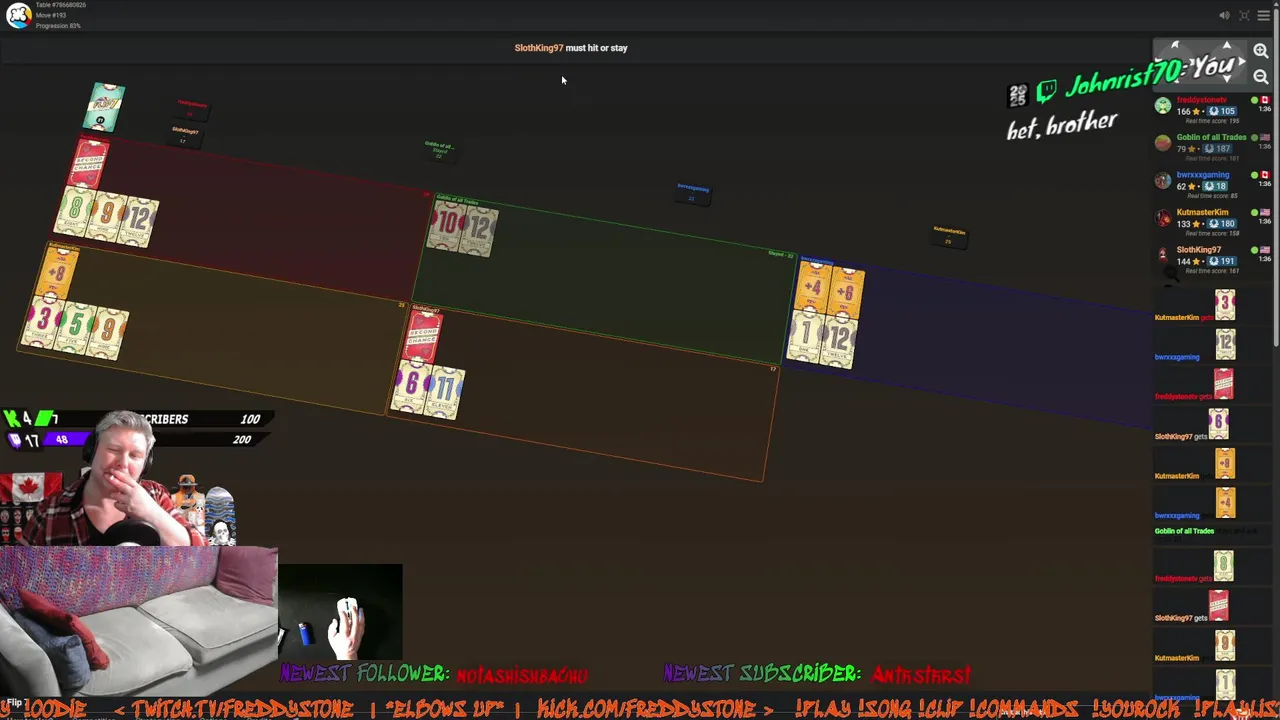
Task: Click SlothKing97's score badge 191
Action: [x=1220, y=261]
